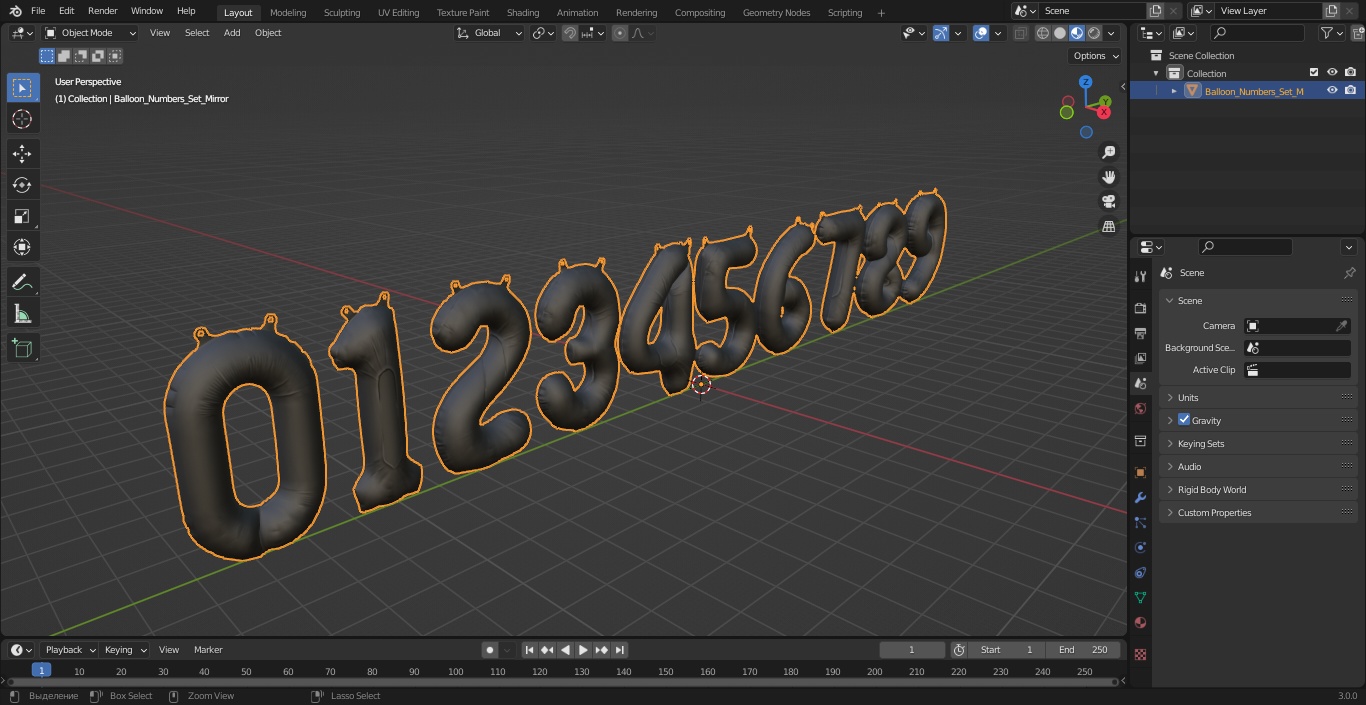The height and width of the screenshot is (705, 1366).
Task: Activate the Rotate tool
Action: click(22, 185)
